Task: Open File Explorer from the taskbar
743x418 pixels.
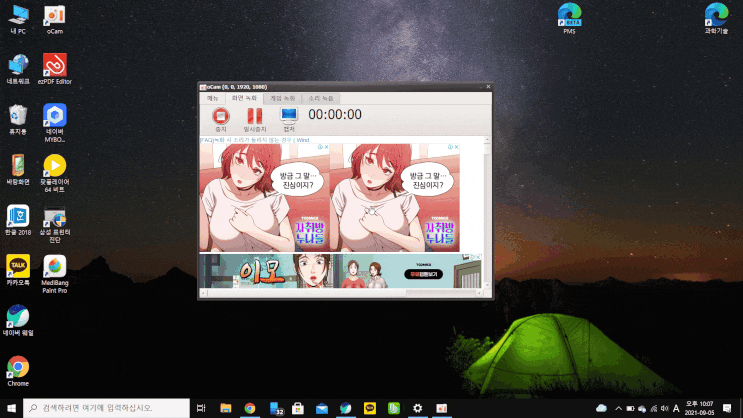Action: [226, 408]
